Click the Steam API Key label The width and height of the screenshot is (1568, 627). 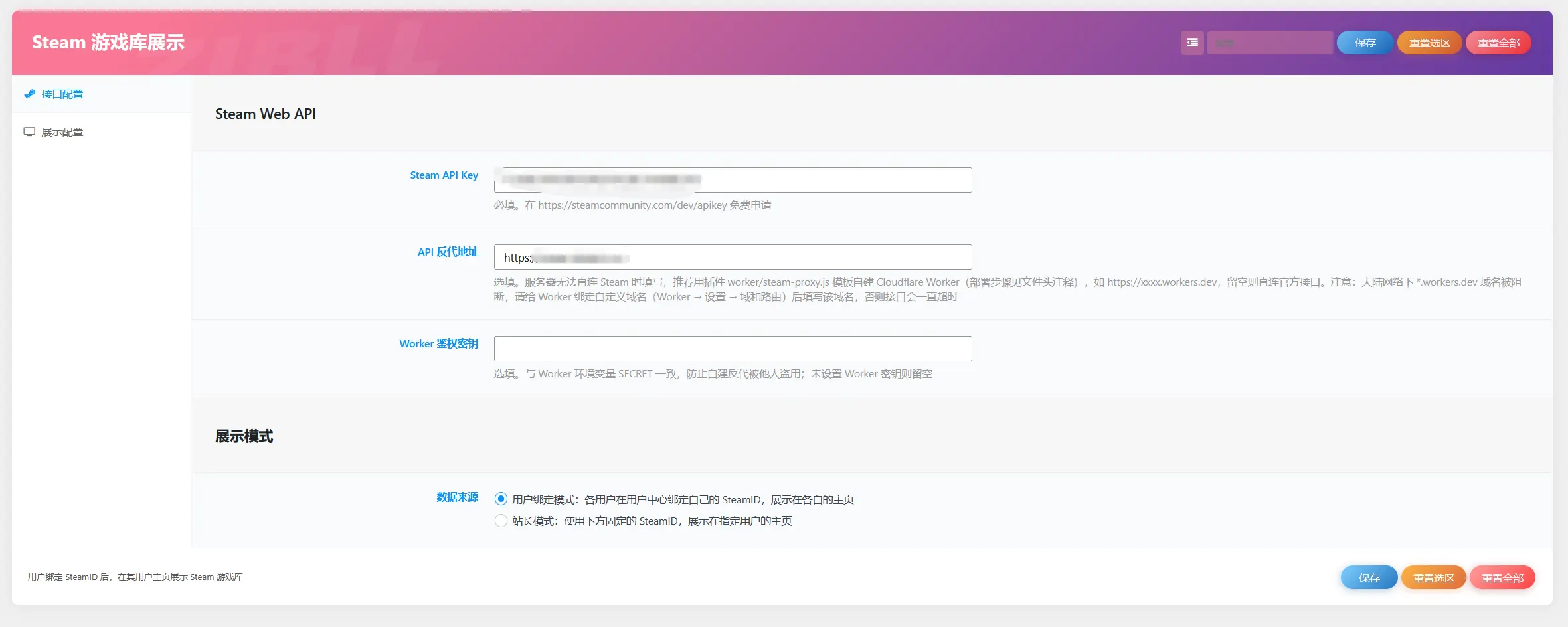point(444,175)
